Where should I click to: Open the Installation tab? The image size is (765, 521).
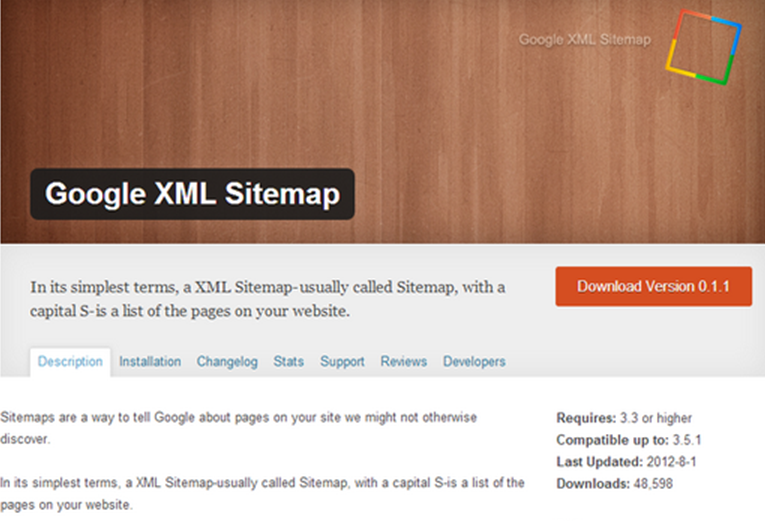pyautogui.click(x=150, y=361)
